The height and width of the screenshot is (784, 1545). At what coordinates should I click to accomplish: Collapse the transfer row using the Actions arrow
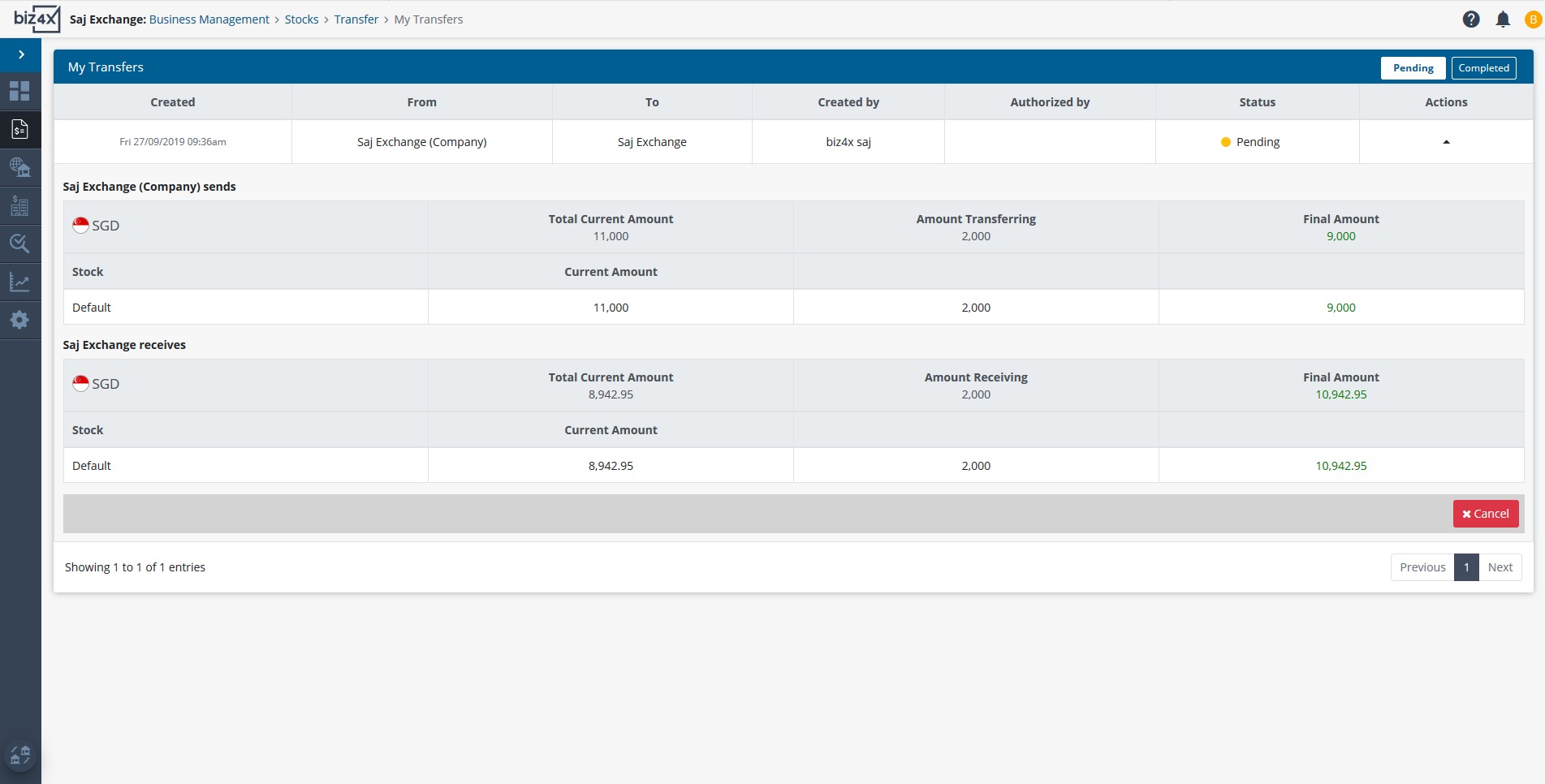pyautogui.click(x=1446, y=142)
